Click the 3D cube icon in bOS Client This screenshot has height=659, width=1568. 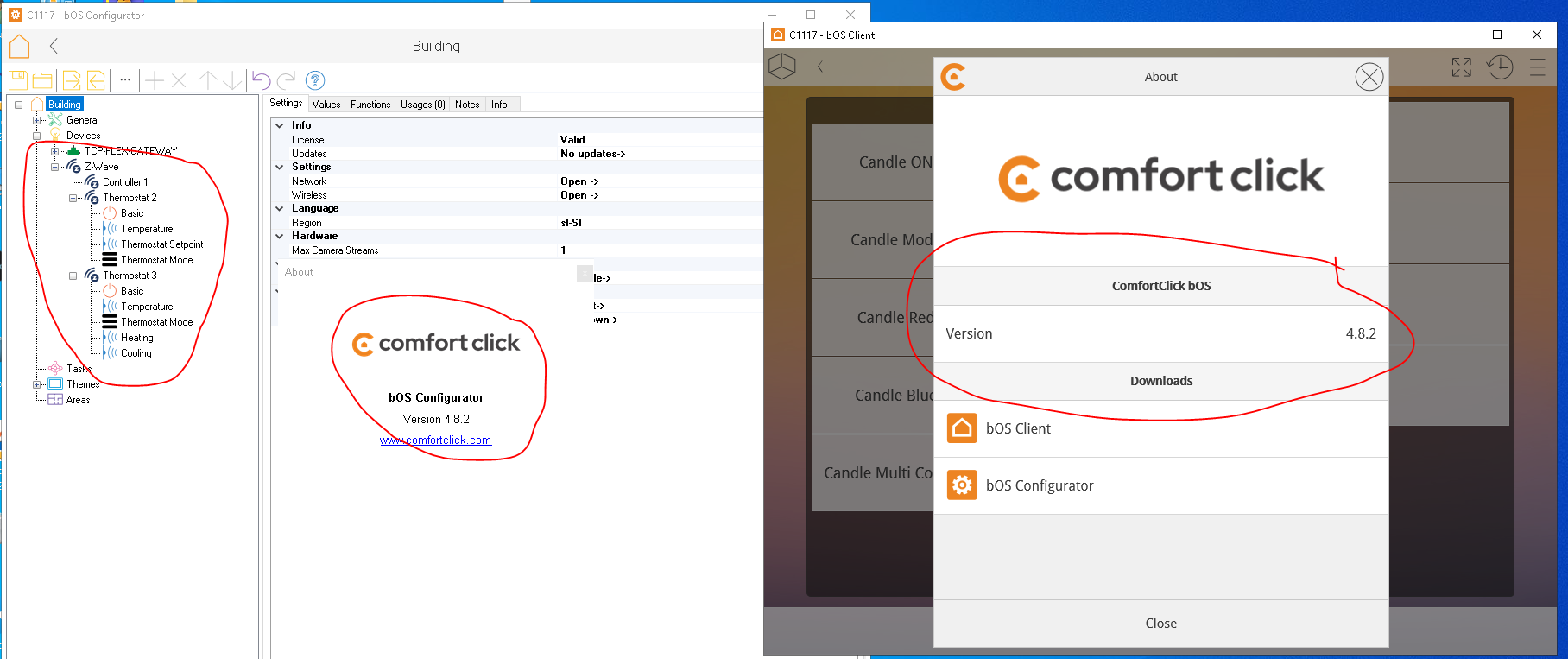781,67
